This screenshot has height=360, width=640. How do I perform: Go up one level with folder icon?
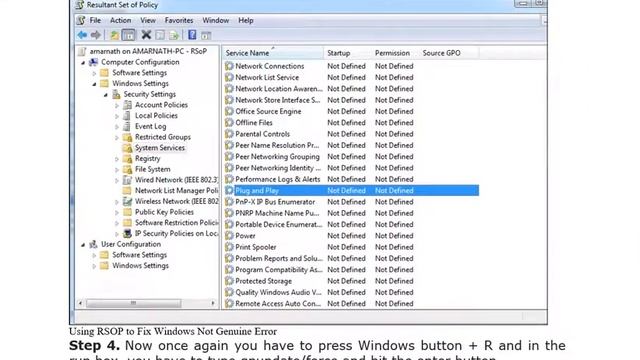[x=115, y=35]
